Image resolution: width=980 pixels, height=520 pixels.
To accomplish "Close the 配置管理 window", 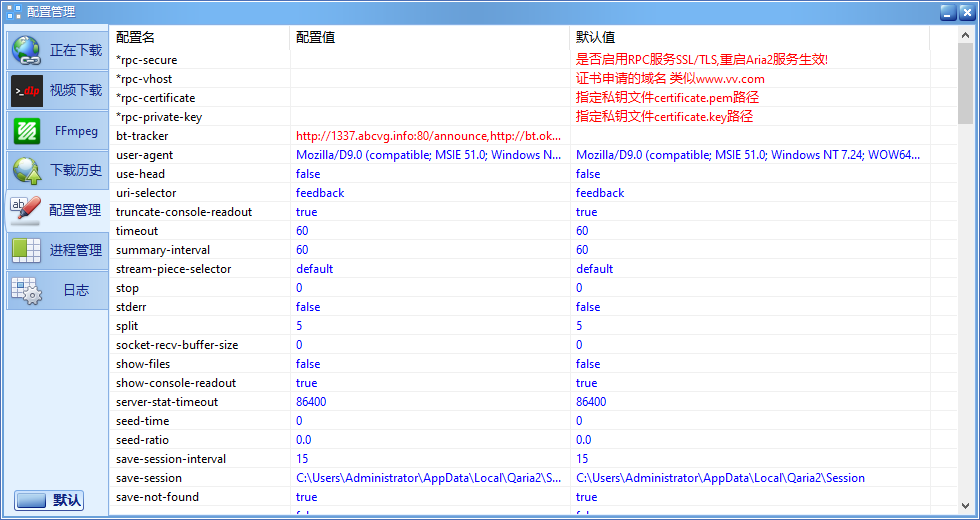I will 968,12.
